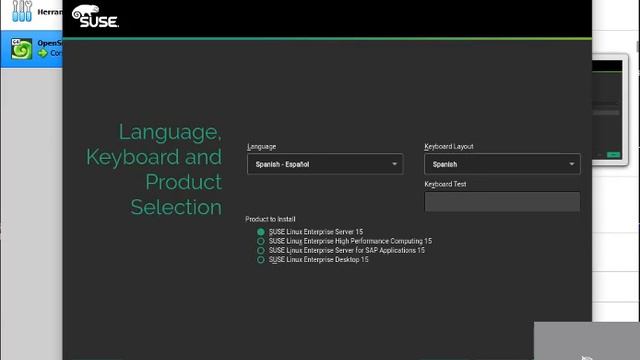640x360 pixels.
Task: Click the Language label text
Action: [262, 147]
